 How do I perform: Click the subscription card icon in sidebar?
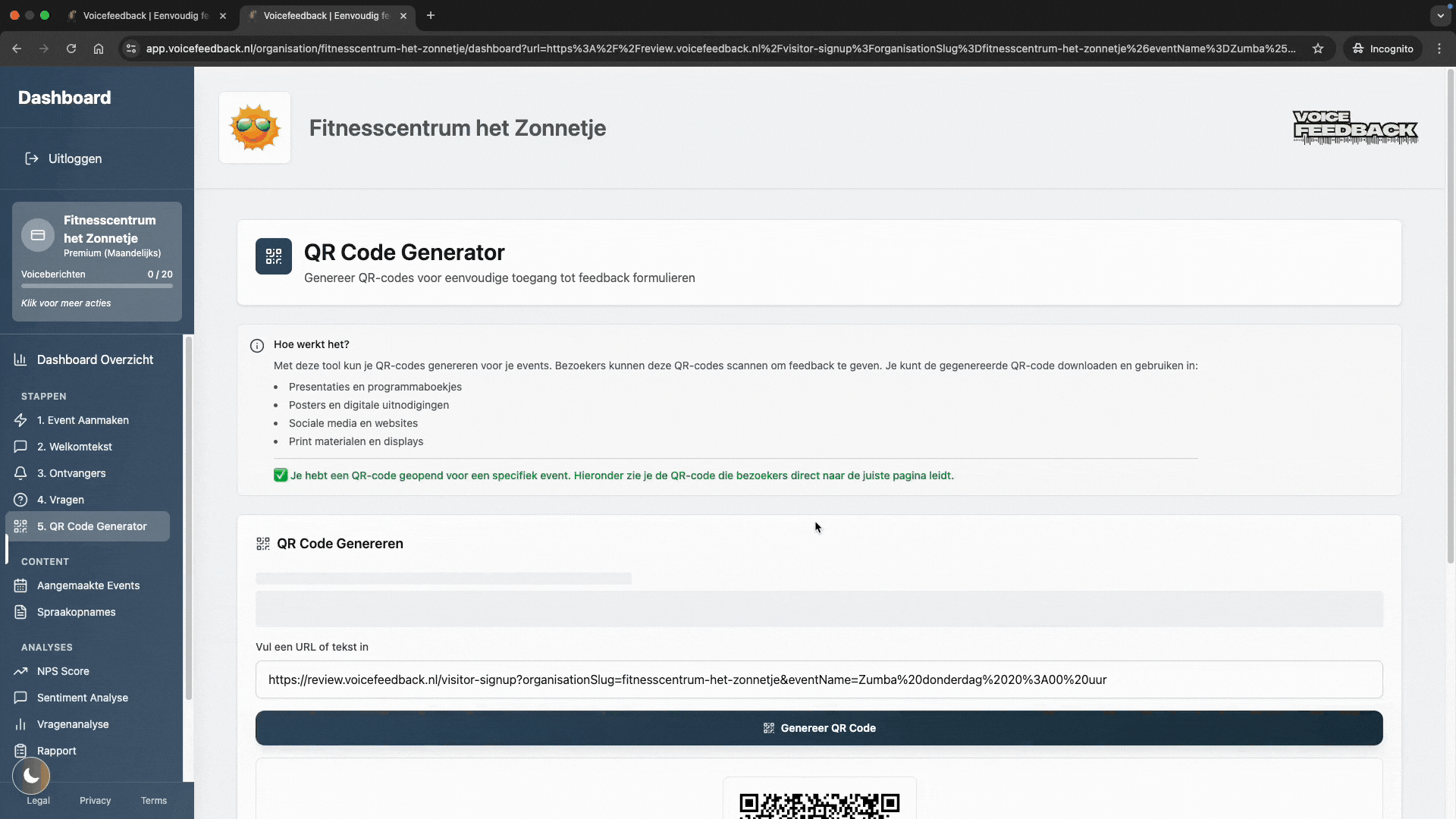[38, 236]
